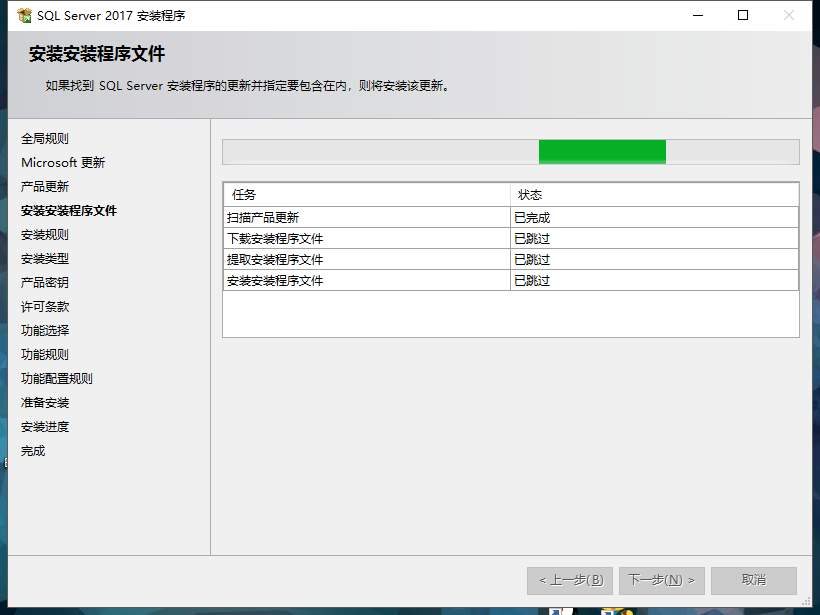Click the 下一步(N) button to continue
The width and height of the screenshot is (820, 615).
point(661,580)
